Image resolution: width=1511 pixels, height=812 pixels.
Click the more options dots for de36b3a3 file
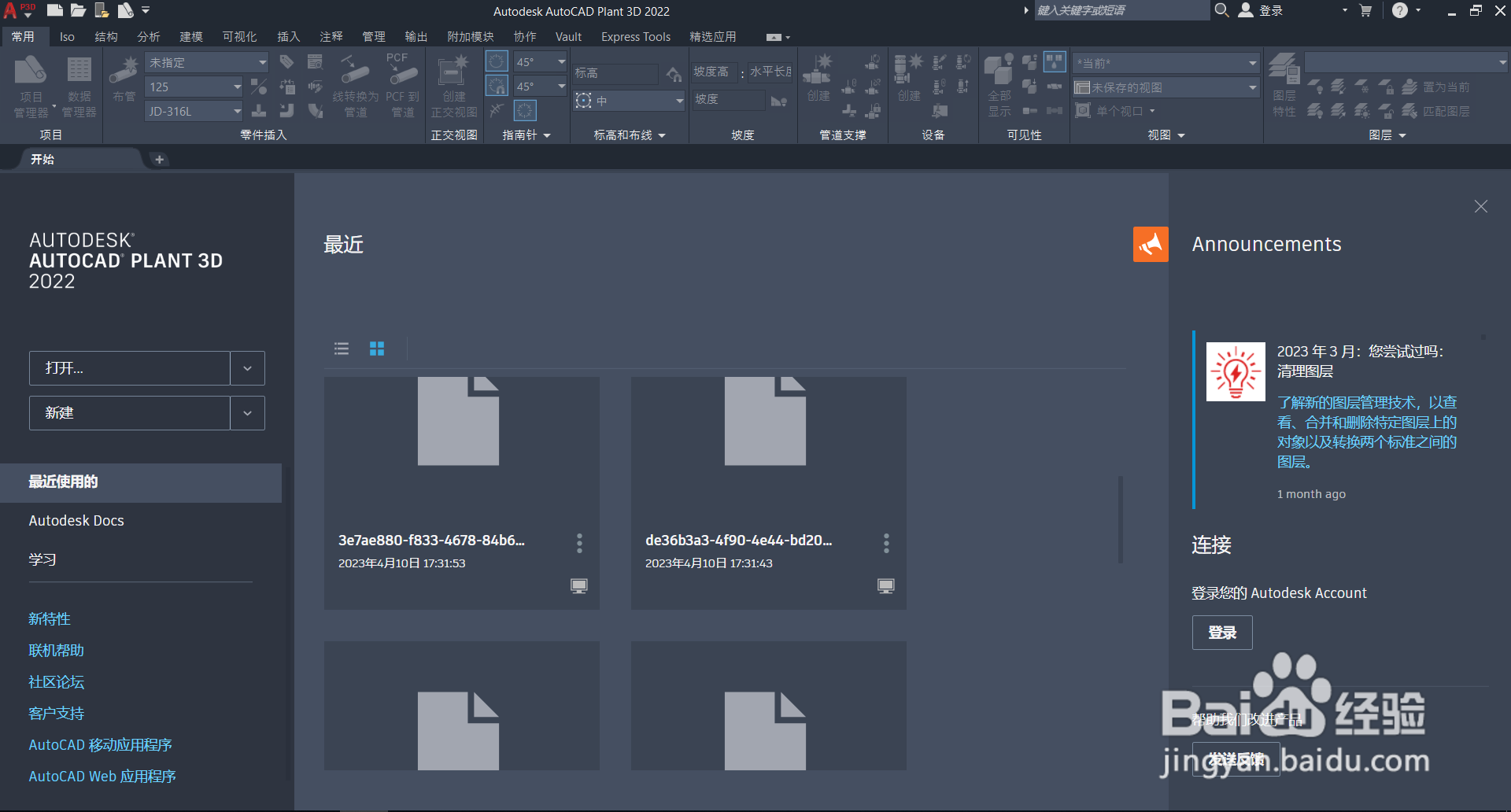click(x=886, y=543)
